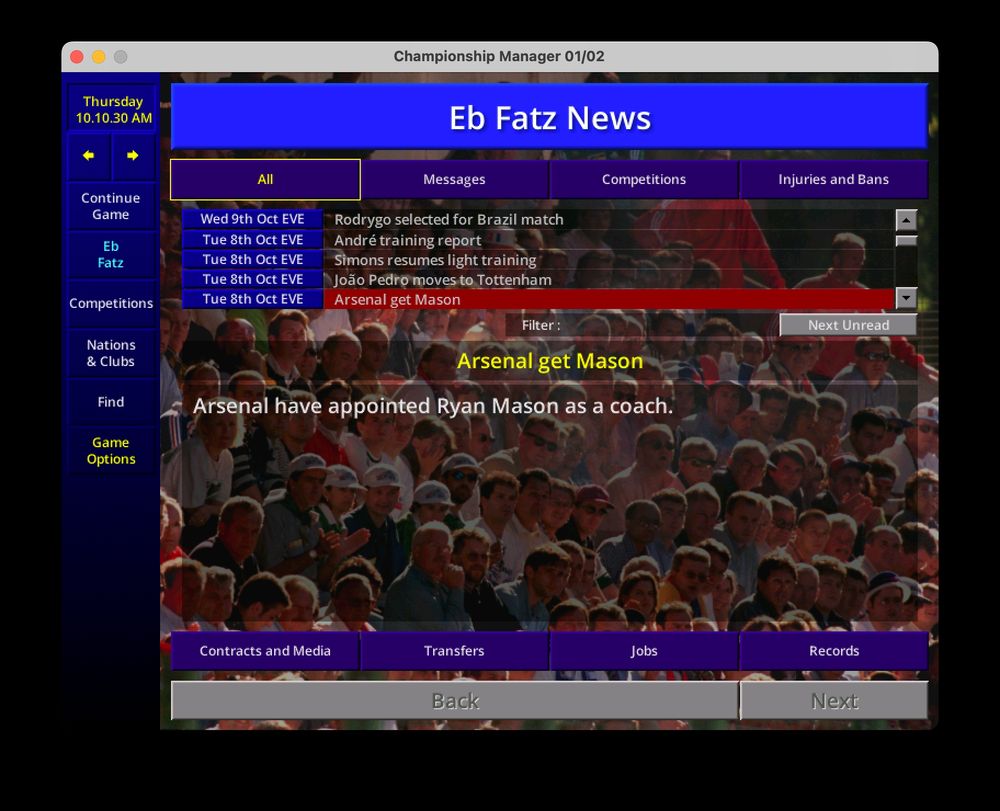Click Continue Game in the sidebar
Screen dimensions: 1000x811
tap(111, 206)
